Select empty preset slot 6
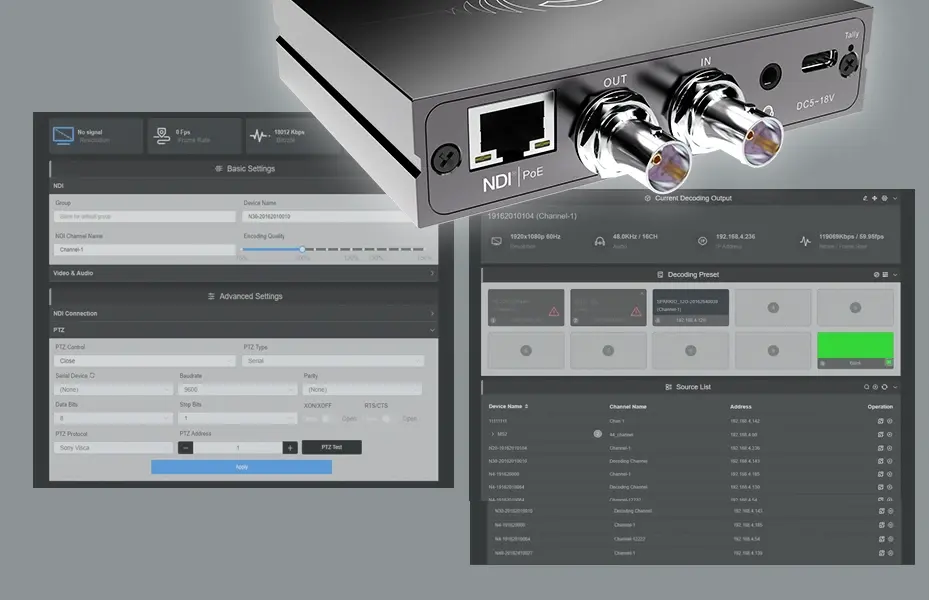This screenshot has width=929, height=600. 526,351
